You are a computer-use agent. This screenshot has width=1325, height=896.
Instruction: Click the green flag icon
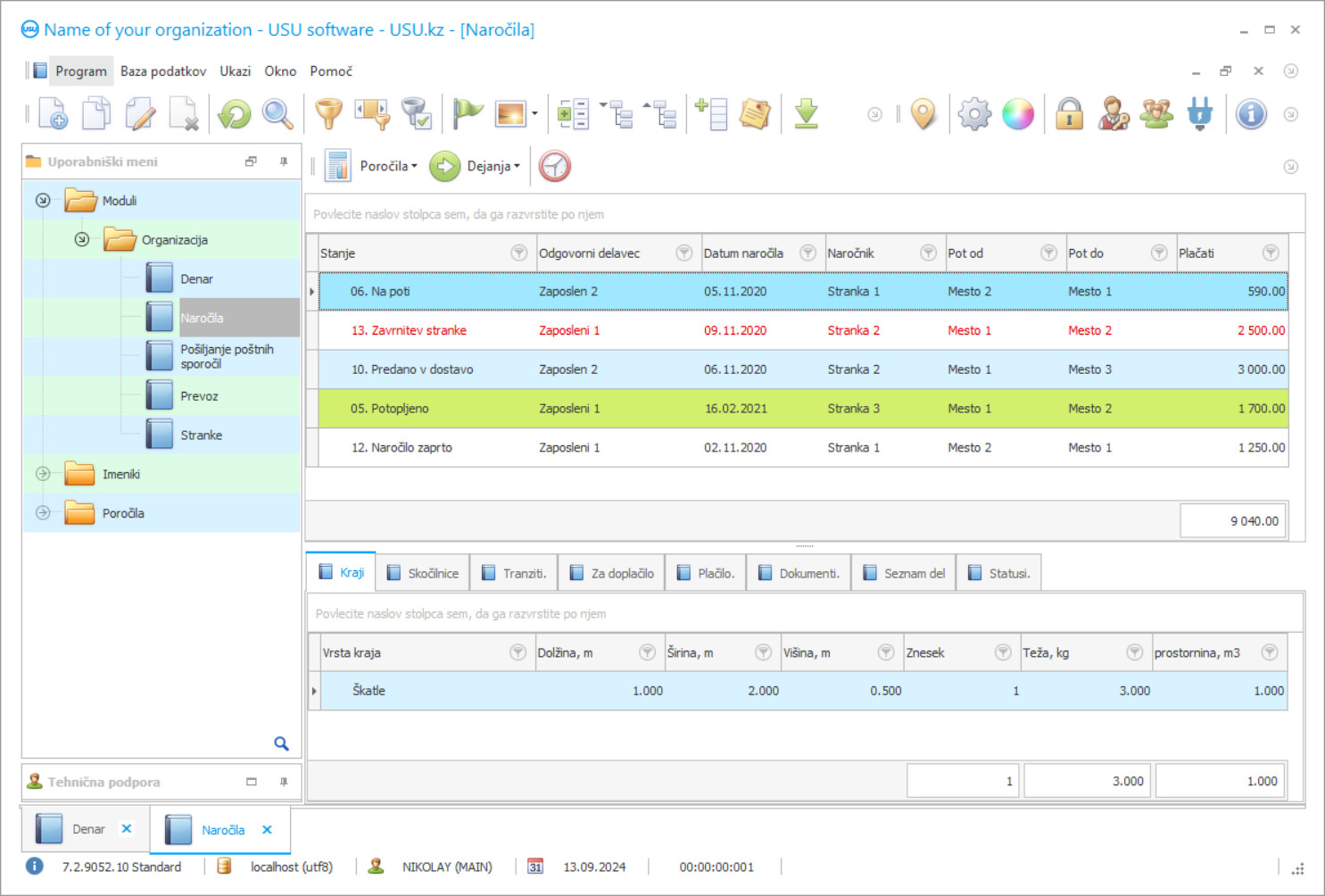pyautogui.click(x=467, y=114)
